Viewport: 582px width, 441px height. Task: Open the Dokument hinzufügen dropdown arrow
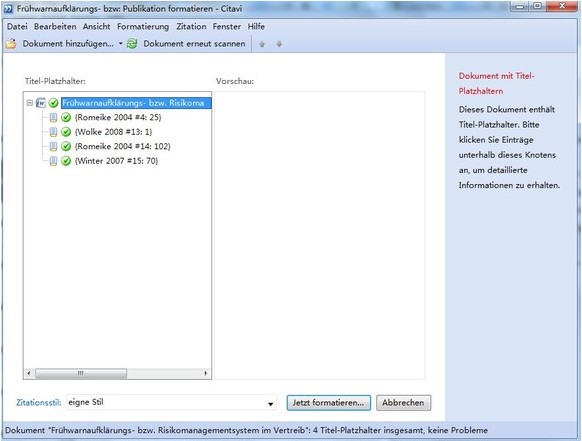(x=121, y=44)
